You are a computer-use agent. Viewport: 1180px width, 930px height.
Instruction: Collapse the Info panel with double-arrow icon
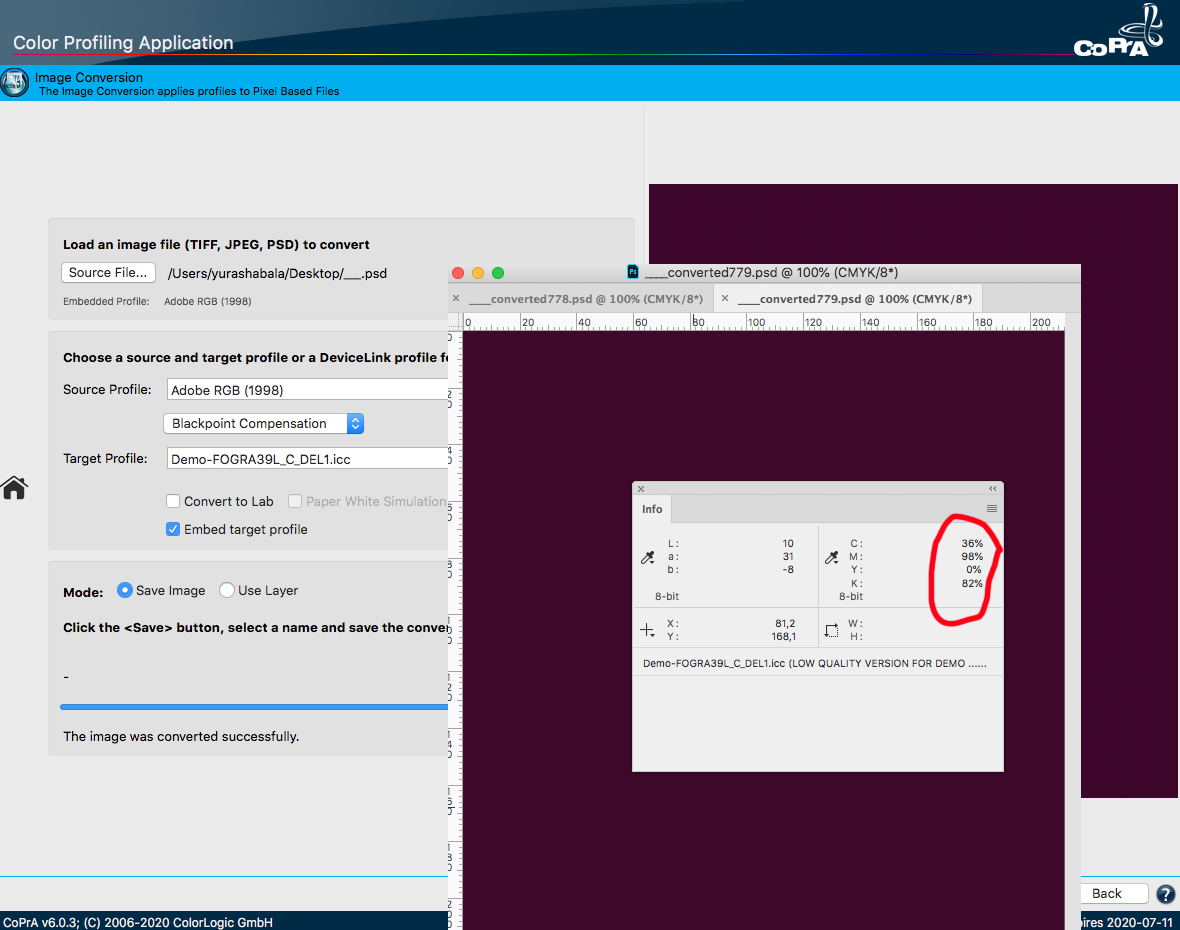pyautogui.click(x=993, y=488)
